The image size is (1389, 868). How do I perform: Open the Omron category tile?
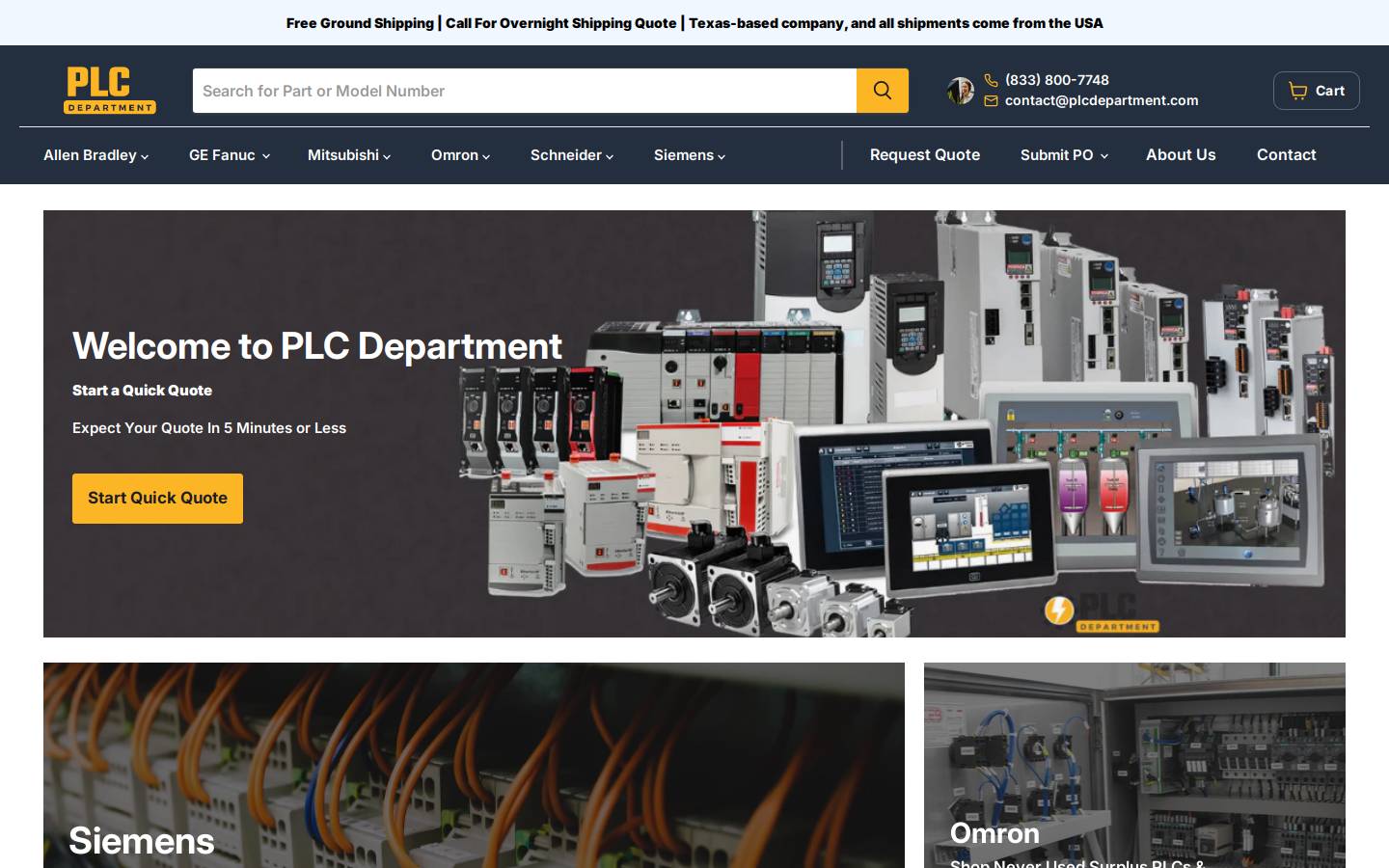[x=1134, y=765]
